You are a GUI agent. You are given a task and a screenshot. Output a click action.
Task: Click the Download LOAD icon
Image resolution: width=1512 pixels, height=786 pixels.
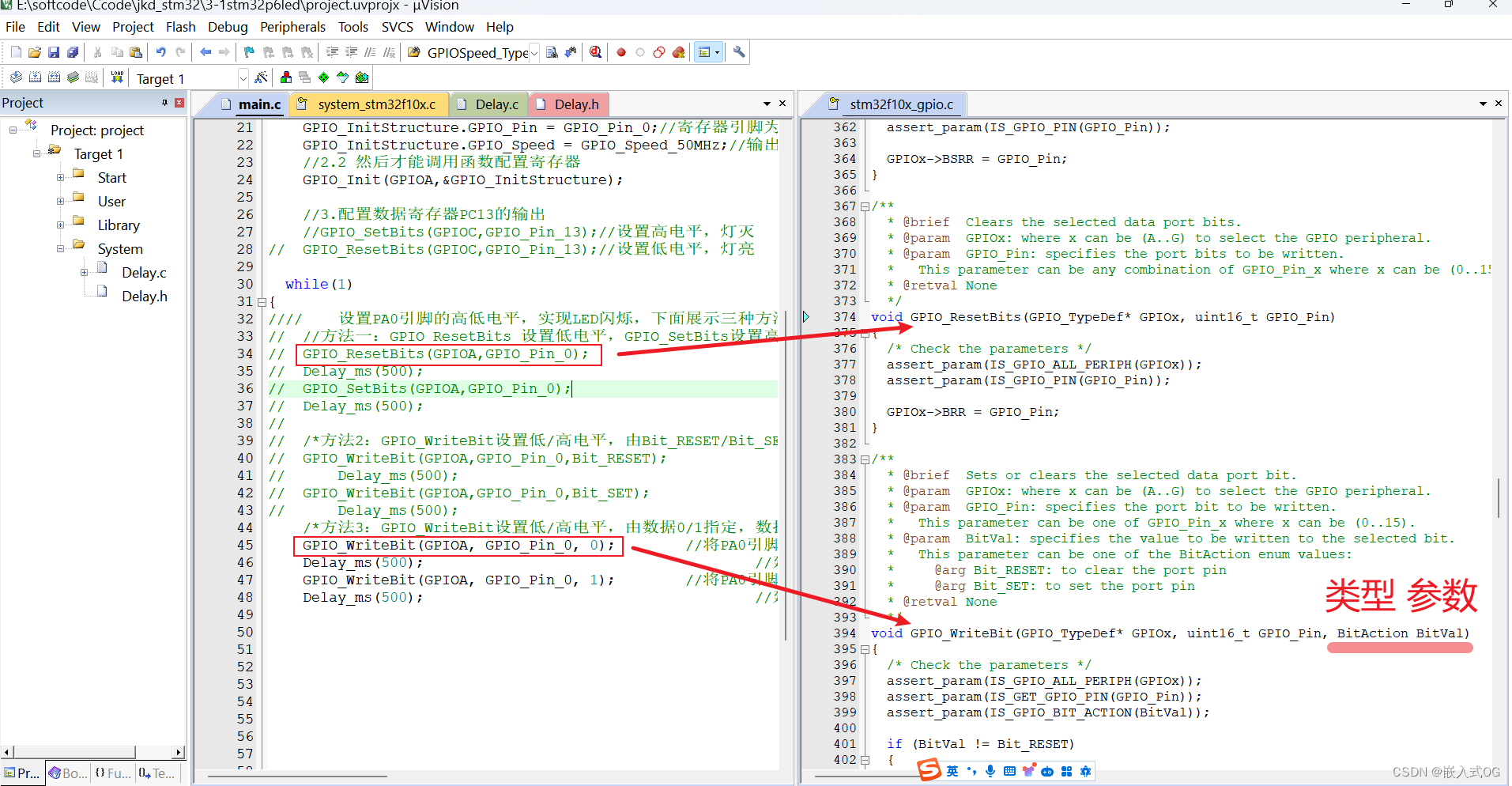117,77
